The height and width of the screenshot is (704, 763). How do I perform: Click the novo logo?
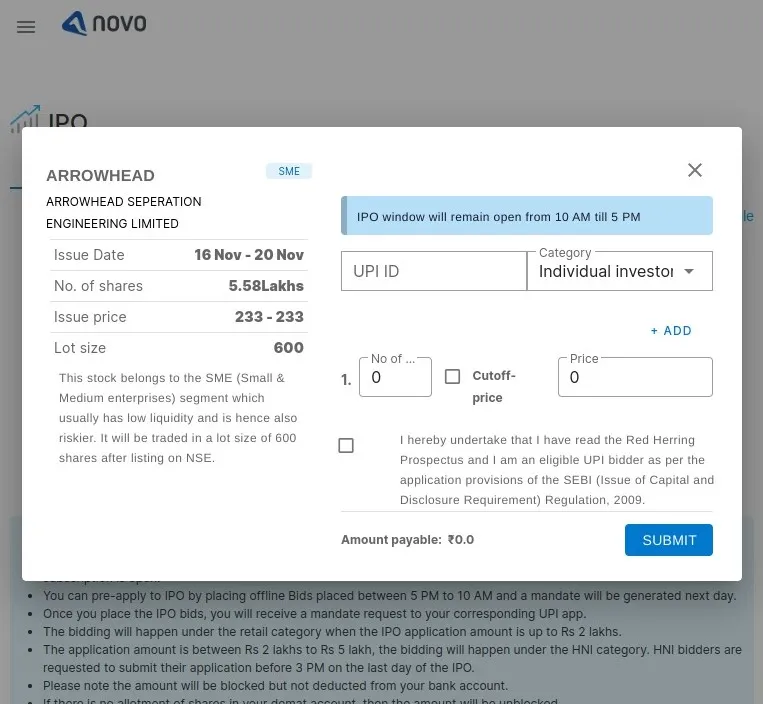click(104, 23)
